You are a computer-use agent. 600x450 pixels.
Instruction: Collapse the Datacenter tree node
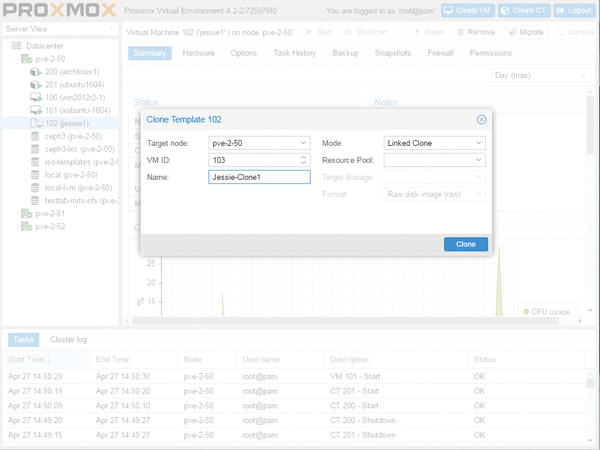tap(7, 46)
